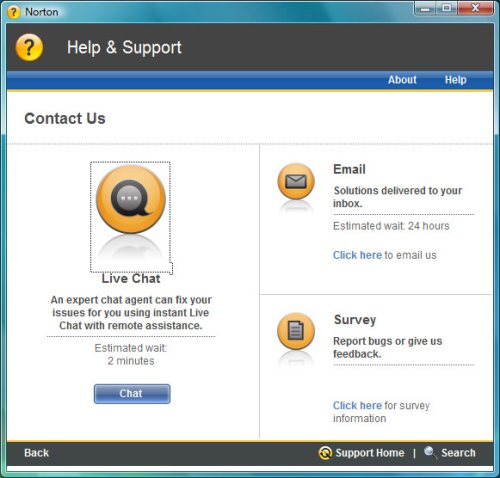Click the Email heading text
The image size is (500, 478).
coord(349,169)
